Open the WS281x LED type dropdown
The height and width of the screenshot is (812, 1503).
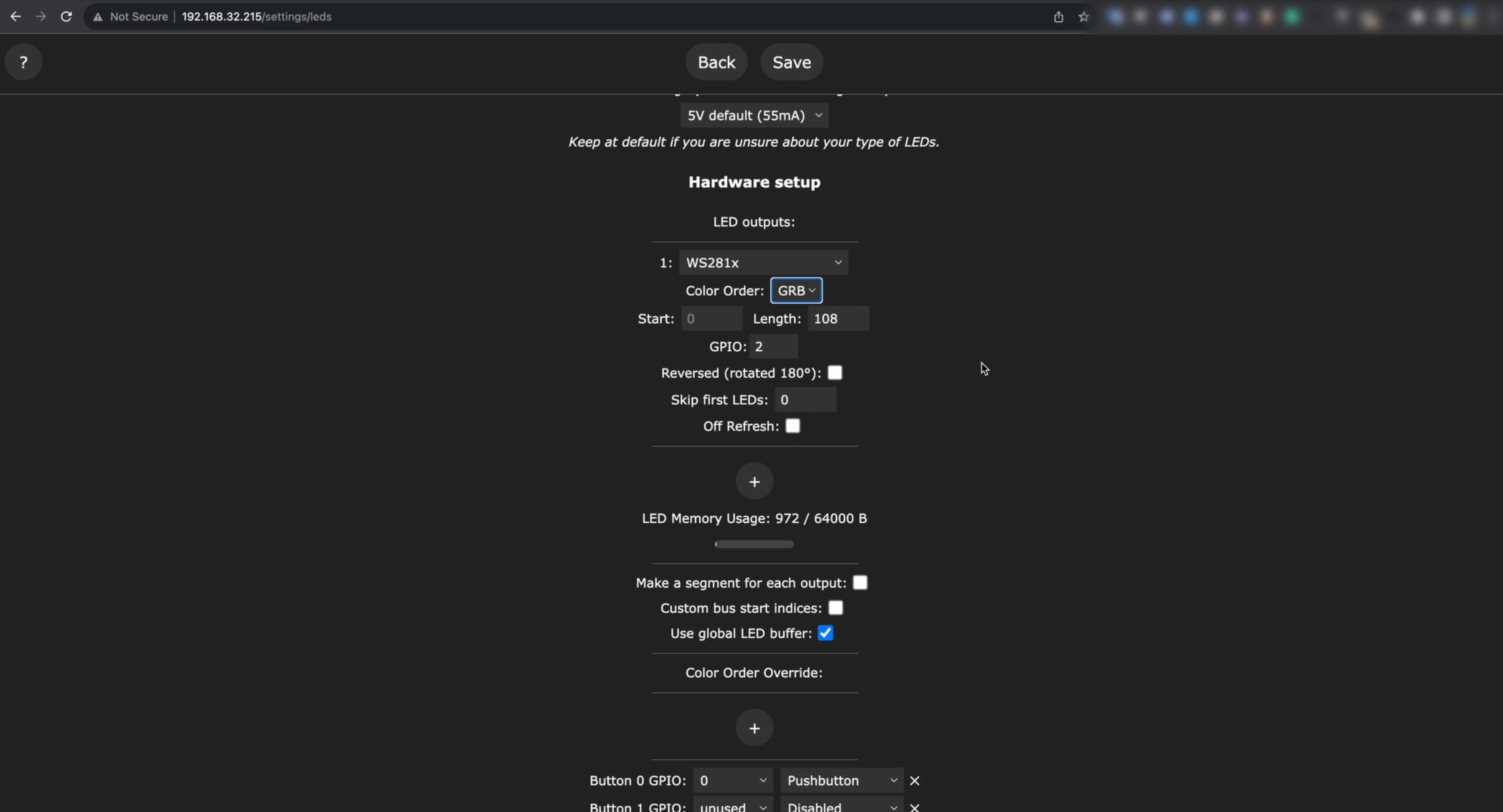[763, 263]
